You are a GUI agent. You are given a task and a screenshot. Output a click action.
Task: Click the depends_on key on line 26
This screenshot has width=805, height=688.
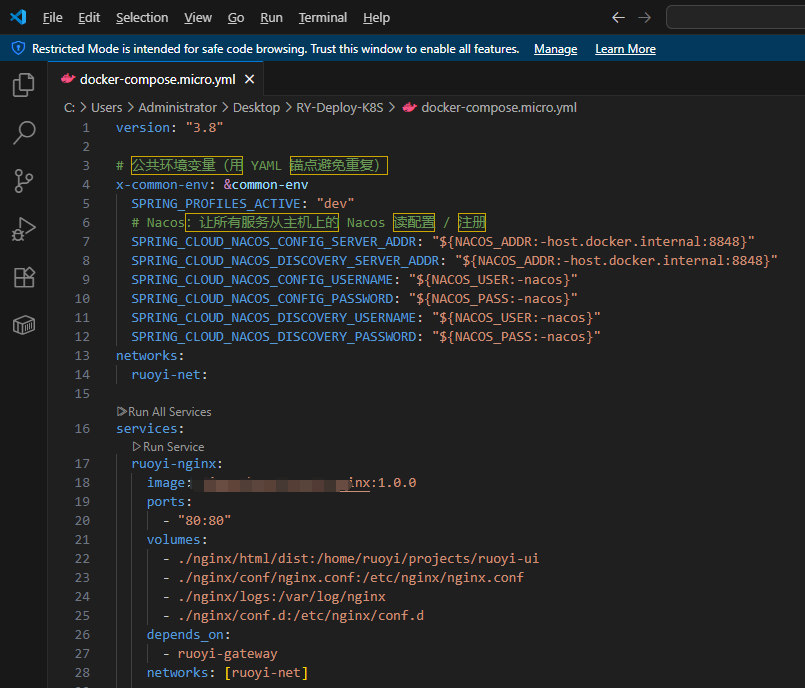[x=185, y=634]
